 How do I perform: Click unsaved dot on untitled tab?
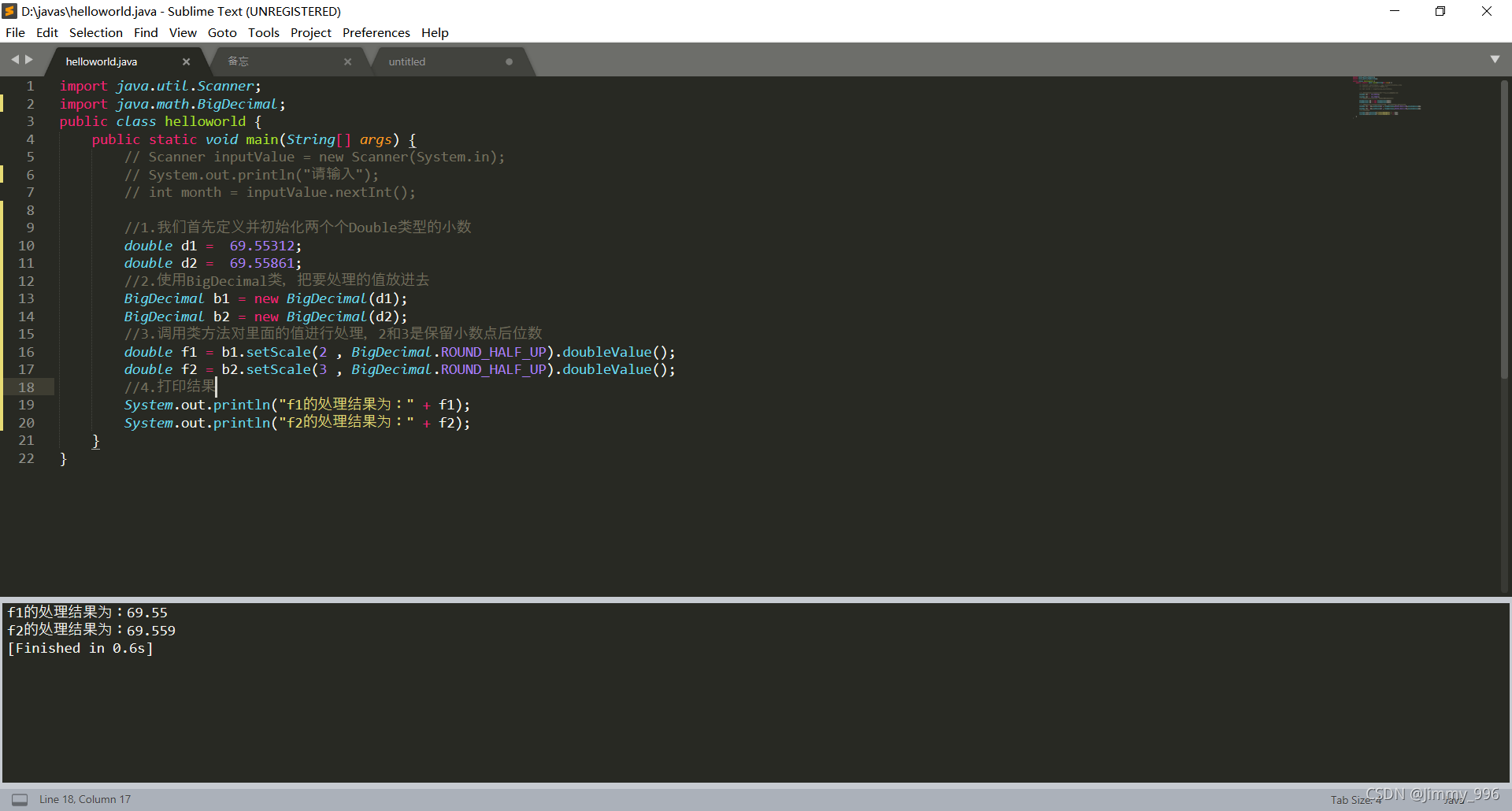tap(509, 61)
